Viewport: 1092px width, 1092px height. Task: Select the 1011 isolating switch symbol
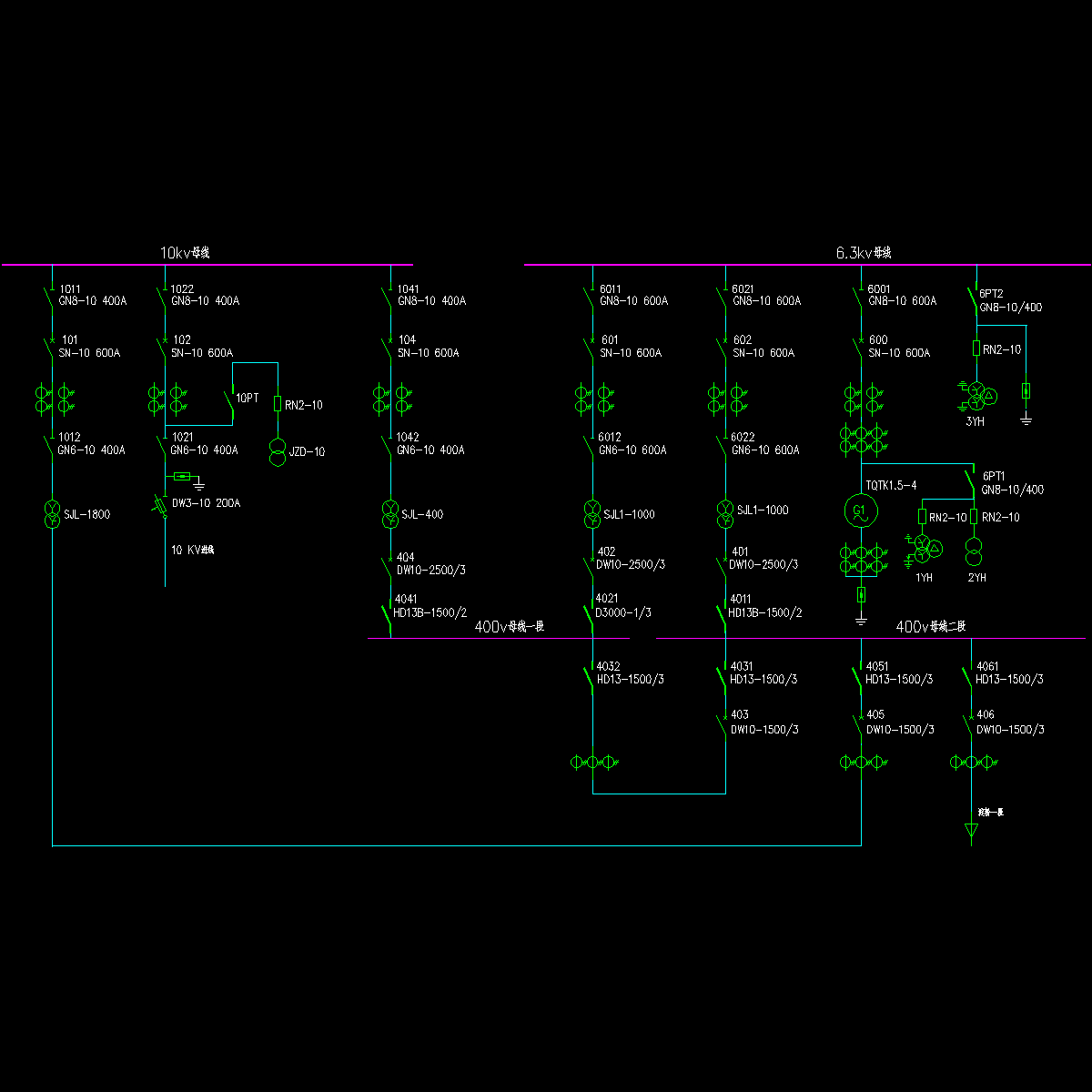pyautogui.click(x=49, y=295)
